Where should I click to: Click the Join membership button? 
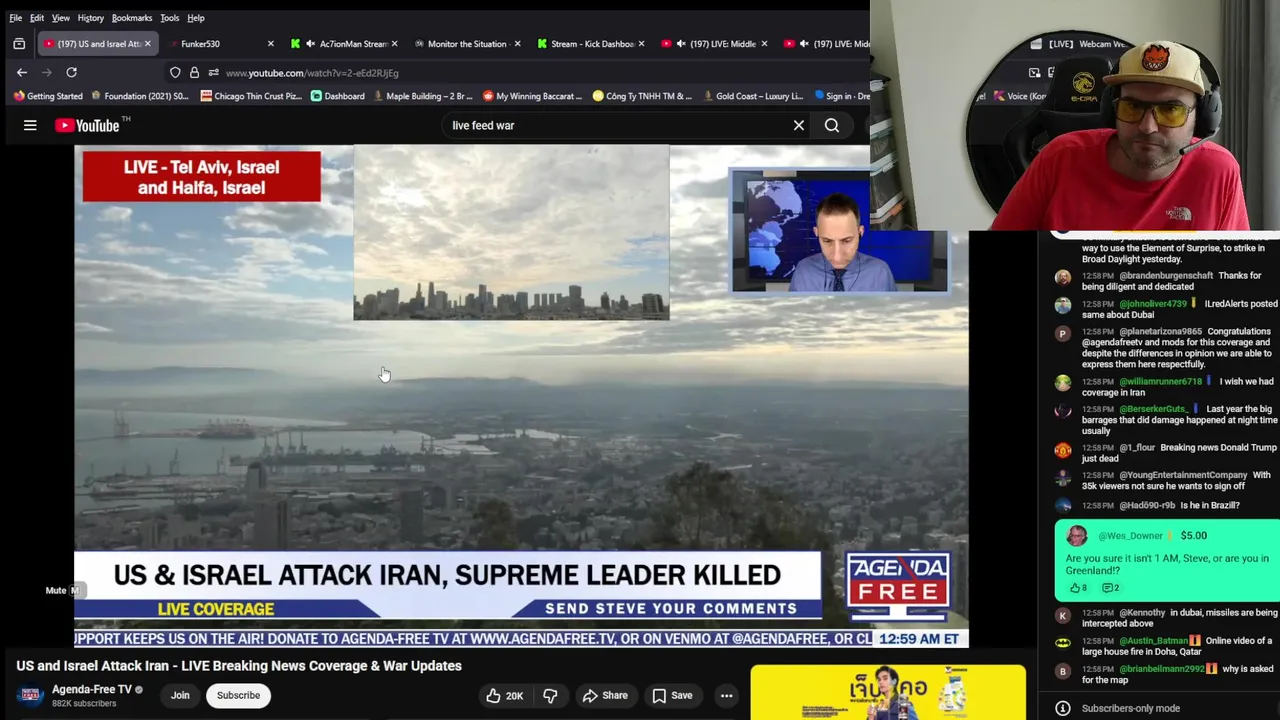tap(180, 696)
